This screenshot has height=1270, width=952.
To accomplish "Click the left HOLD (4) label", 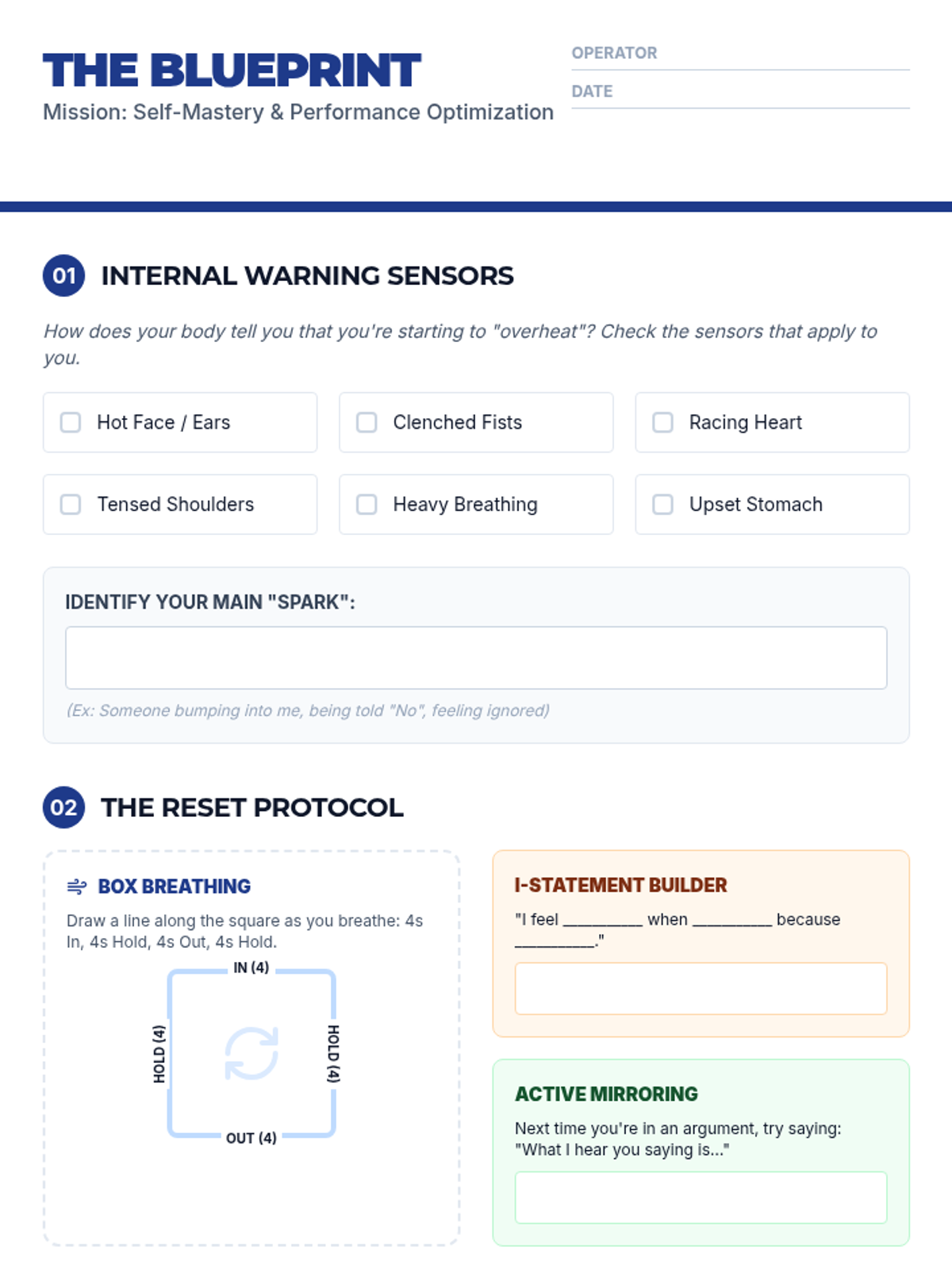I will (159, 1053).
